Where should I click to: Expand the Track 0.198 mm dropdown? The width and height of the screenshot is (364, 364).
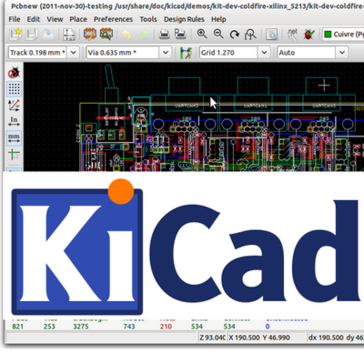pyautogui.click(x=74, y=53)
